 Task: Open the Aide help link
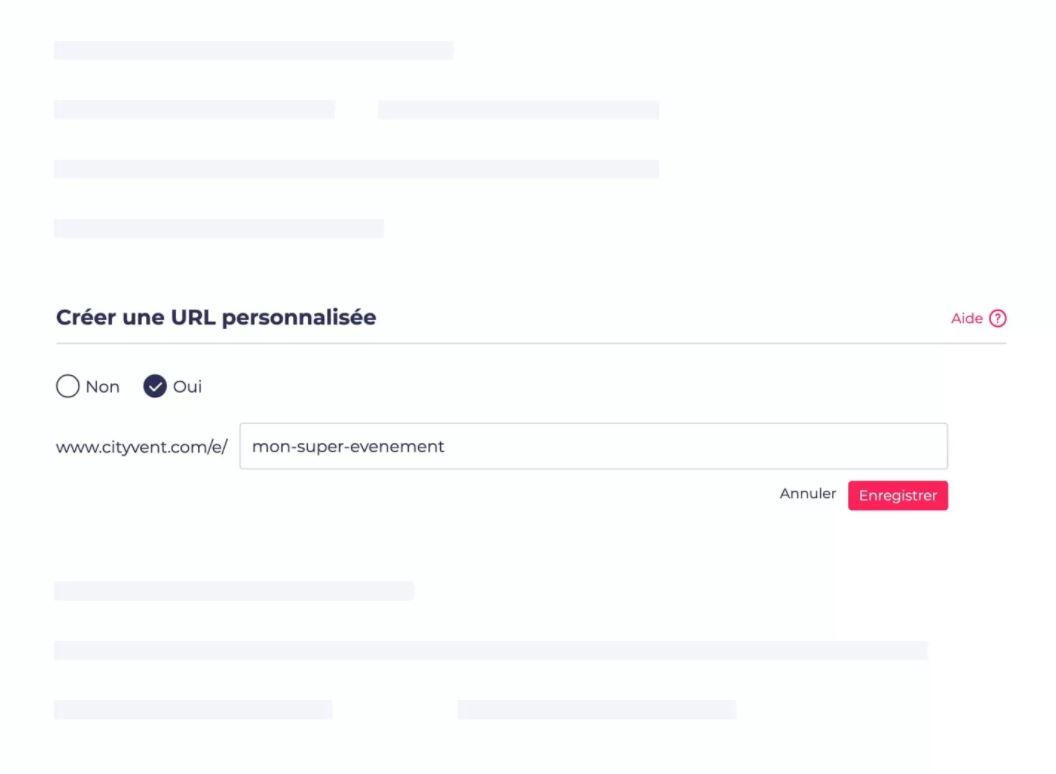tap(966, 319)
